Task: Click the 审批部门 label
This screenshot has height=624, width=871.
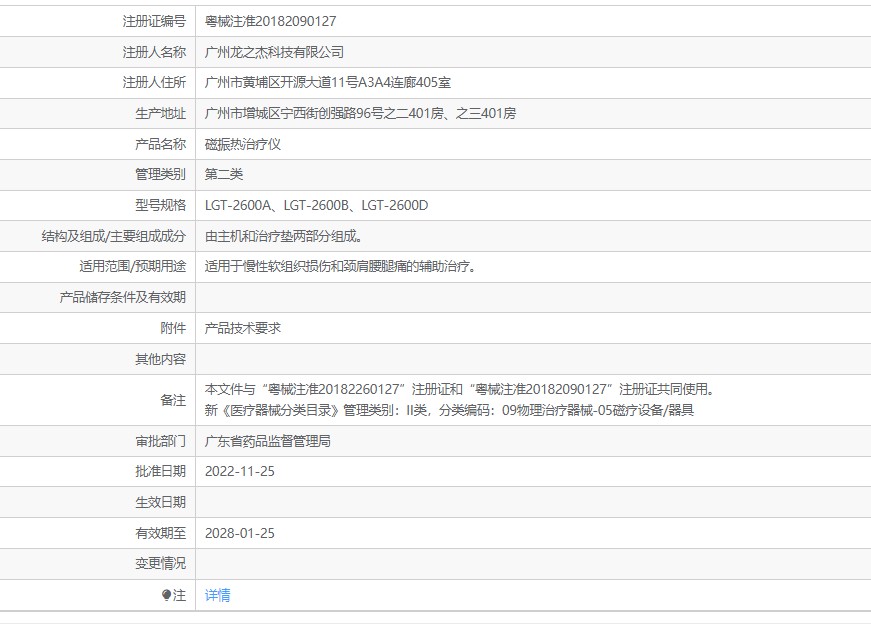Action: [161, 441]
